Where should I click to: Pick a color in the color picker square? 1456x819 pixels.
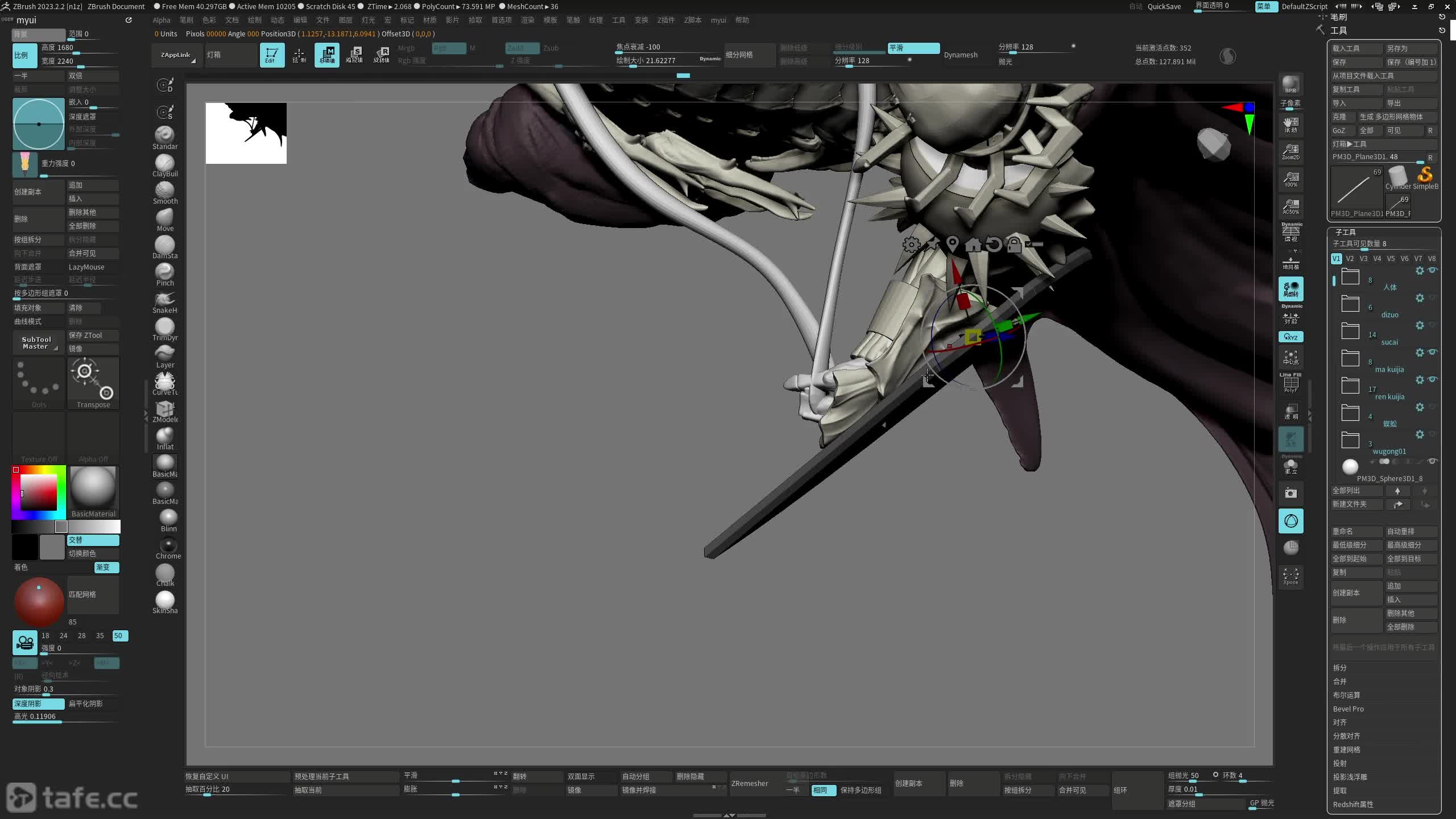click(39, 492)
